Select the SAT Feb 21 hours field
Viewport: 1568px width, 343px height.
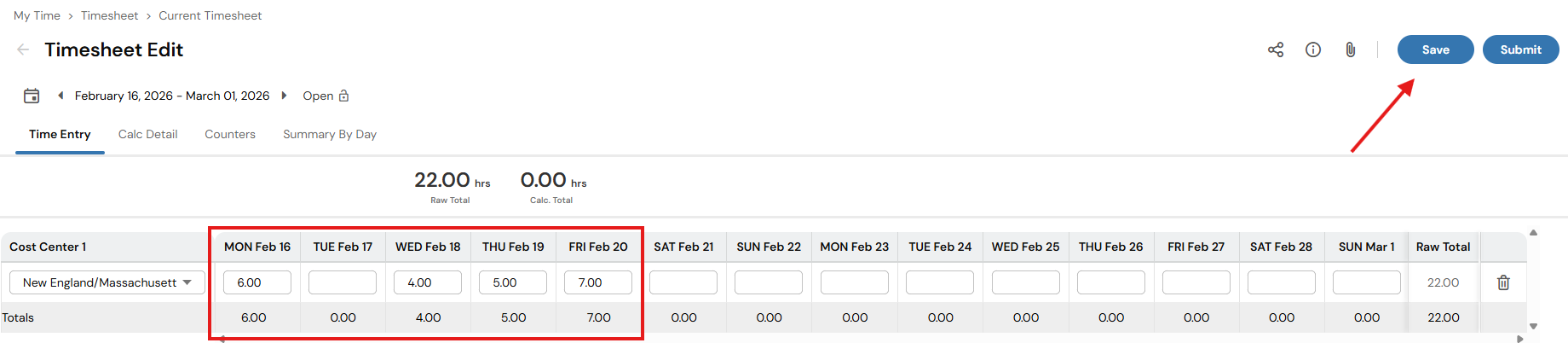click(x=683, y=282)
